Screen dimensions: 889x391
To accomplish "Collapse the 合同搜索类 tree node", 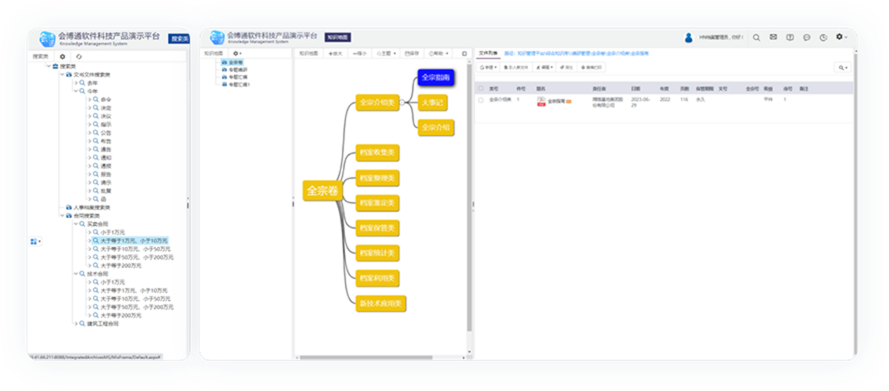I will [x=62, y=216].
